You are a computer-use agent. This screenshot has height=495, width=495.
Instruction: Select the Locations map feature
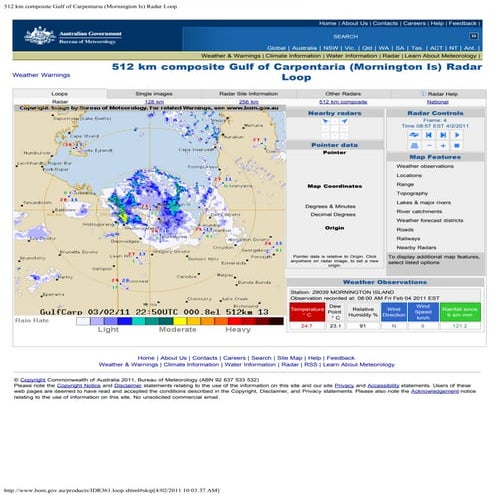[x=409, y=175]
